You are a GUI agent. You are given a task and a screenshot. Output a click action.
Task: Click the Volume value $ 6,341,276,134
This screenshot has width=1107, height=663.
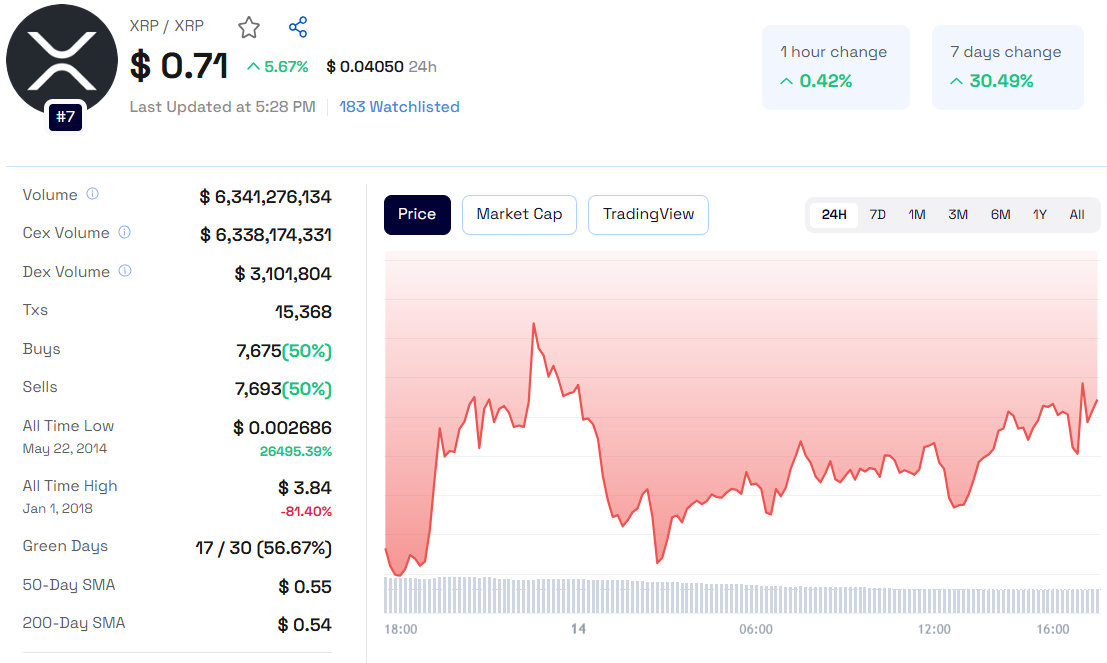click(265, 196)
